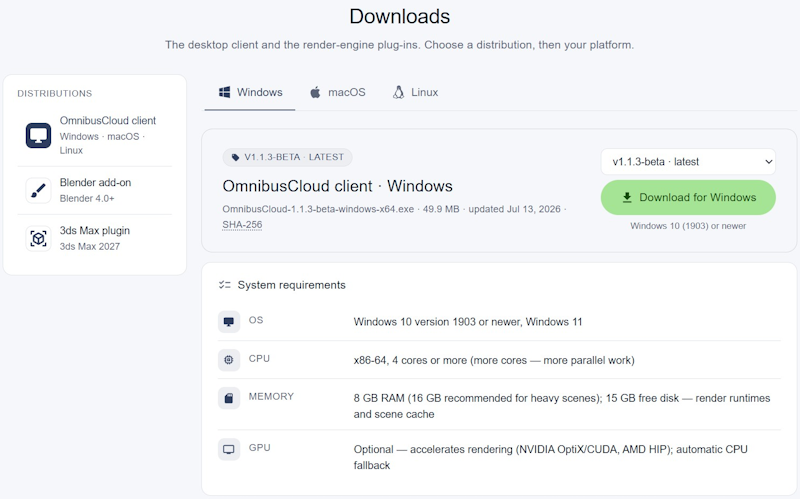Switch to the Linux tab

[415, 92]
